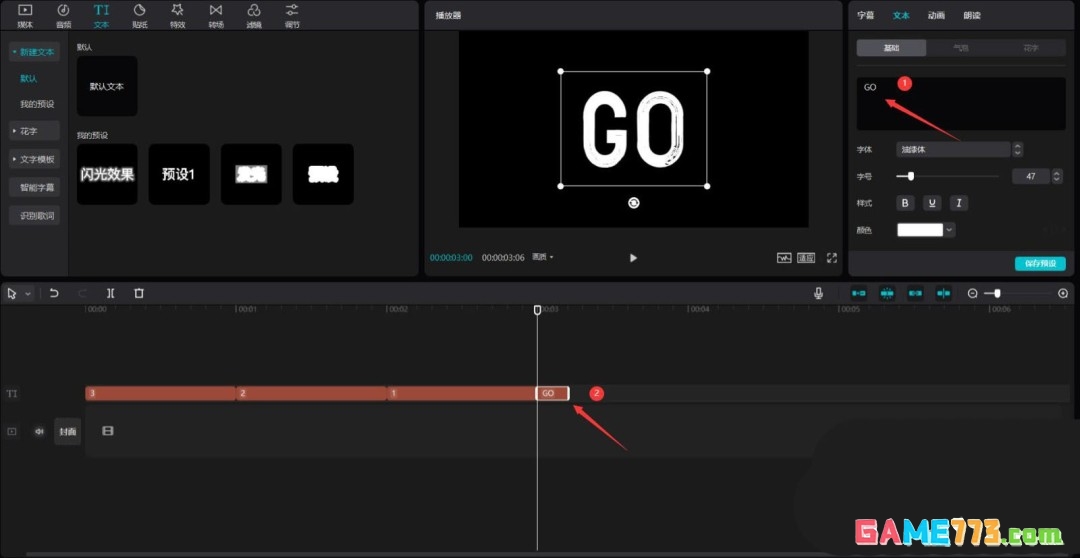
Task: Toggle bold style for the text
Action: tap(905, 203)
